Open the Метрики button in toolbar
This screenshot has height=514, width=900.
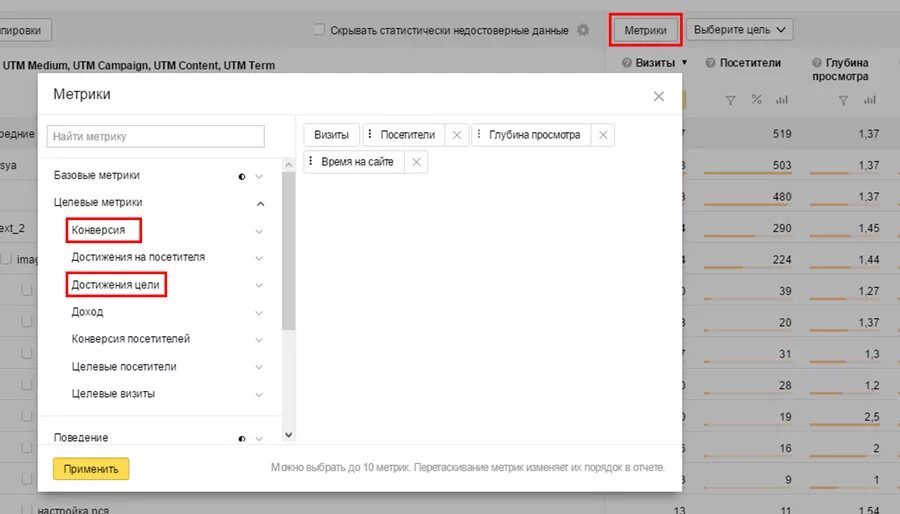(x=645, y=30)
